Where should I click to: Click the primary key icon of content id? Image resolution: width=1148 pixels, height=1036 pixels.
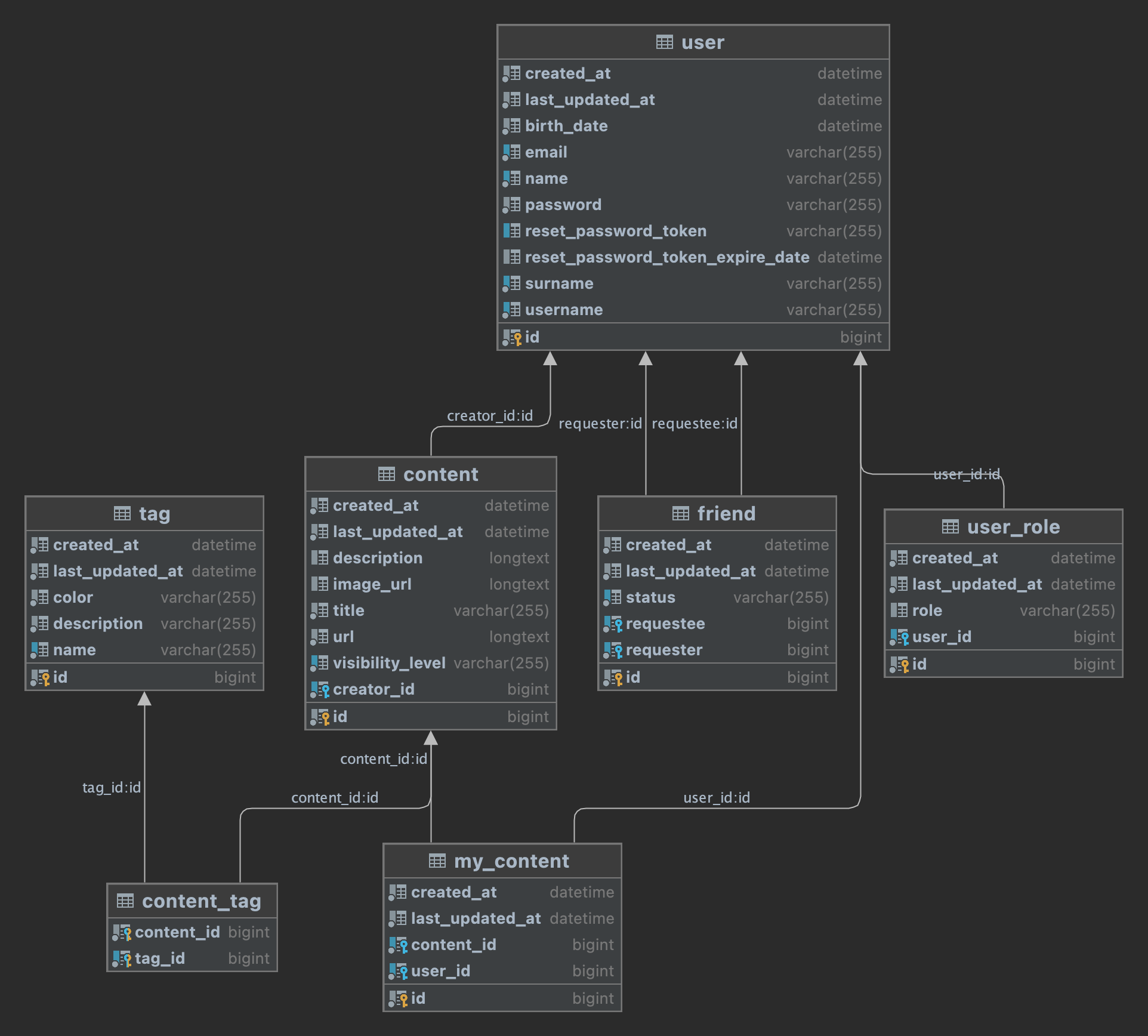320,717
